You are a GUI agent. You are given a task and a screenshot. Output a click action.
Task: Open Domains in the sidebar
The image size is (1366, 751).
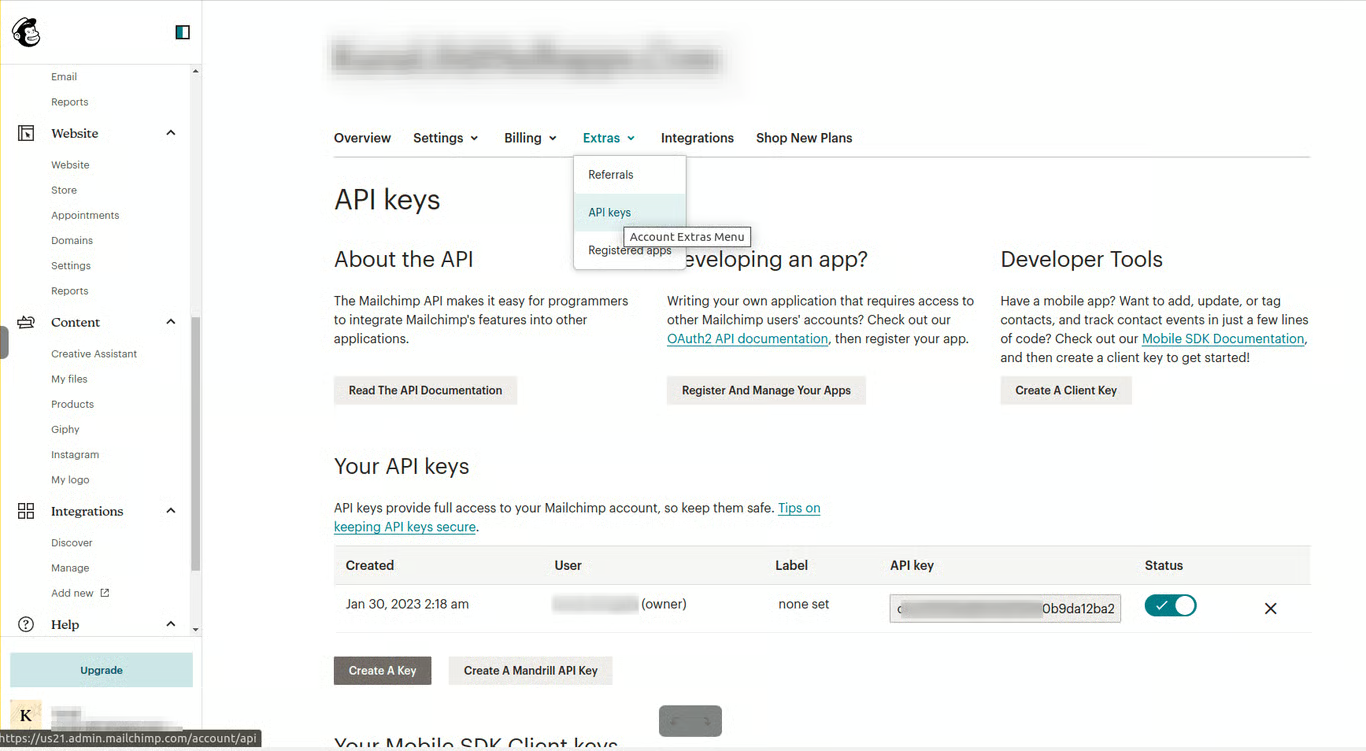tap(72, 240)
